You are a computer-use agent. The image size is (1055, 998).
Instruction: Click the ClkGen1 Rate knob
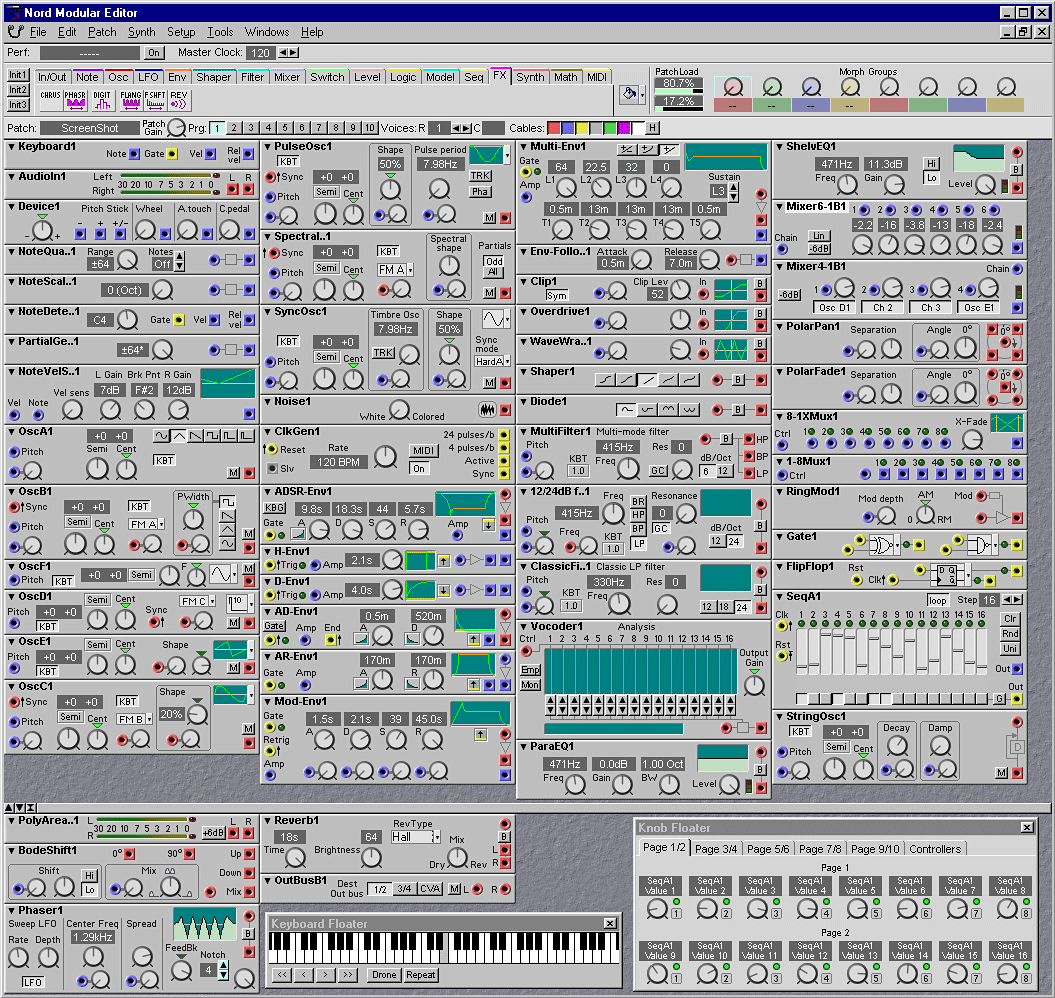(x=385, y=457)
